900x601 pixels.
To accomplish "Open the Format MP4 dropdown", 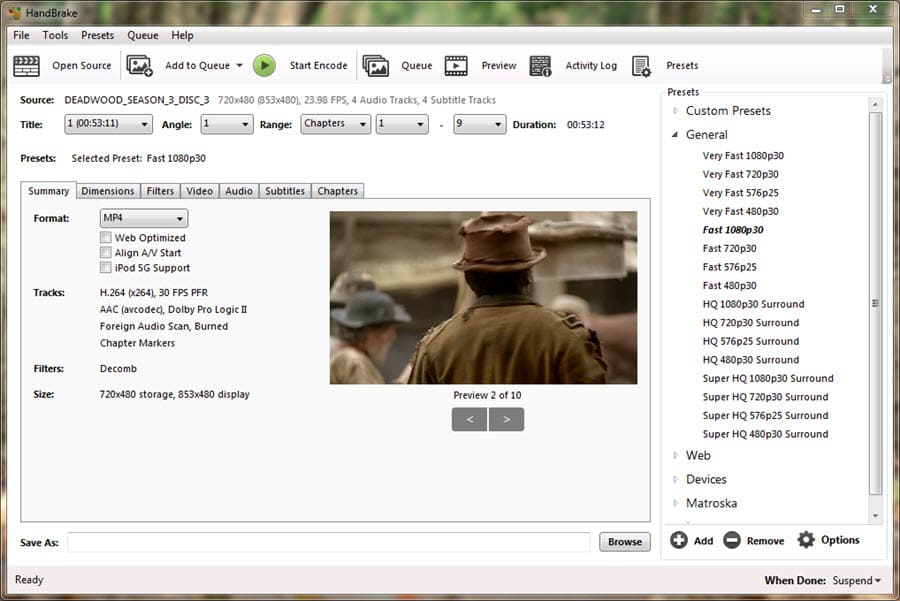I will point(143,218).
